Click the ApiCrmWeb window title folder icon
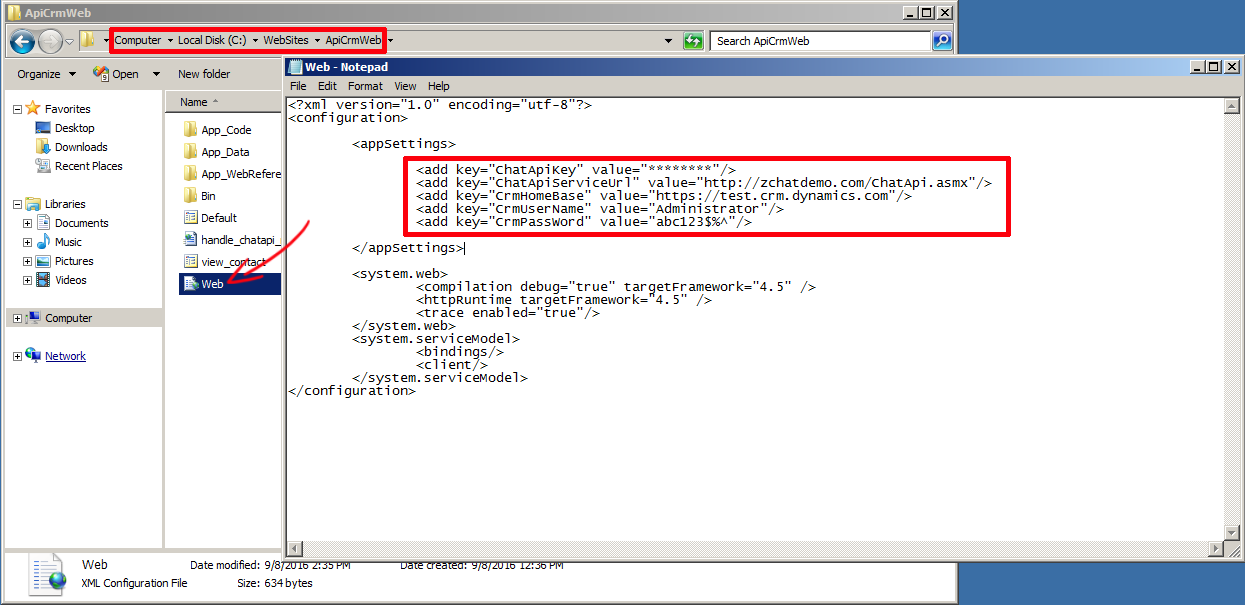Image resolution: width=1245 pixels, height=605 pixels. (x=14, y=12)
